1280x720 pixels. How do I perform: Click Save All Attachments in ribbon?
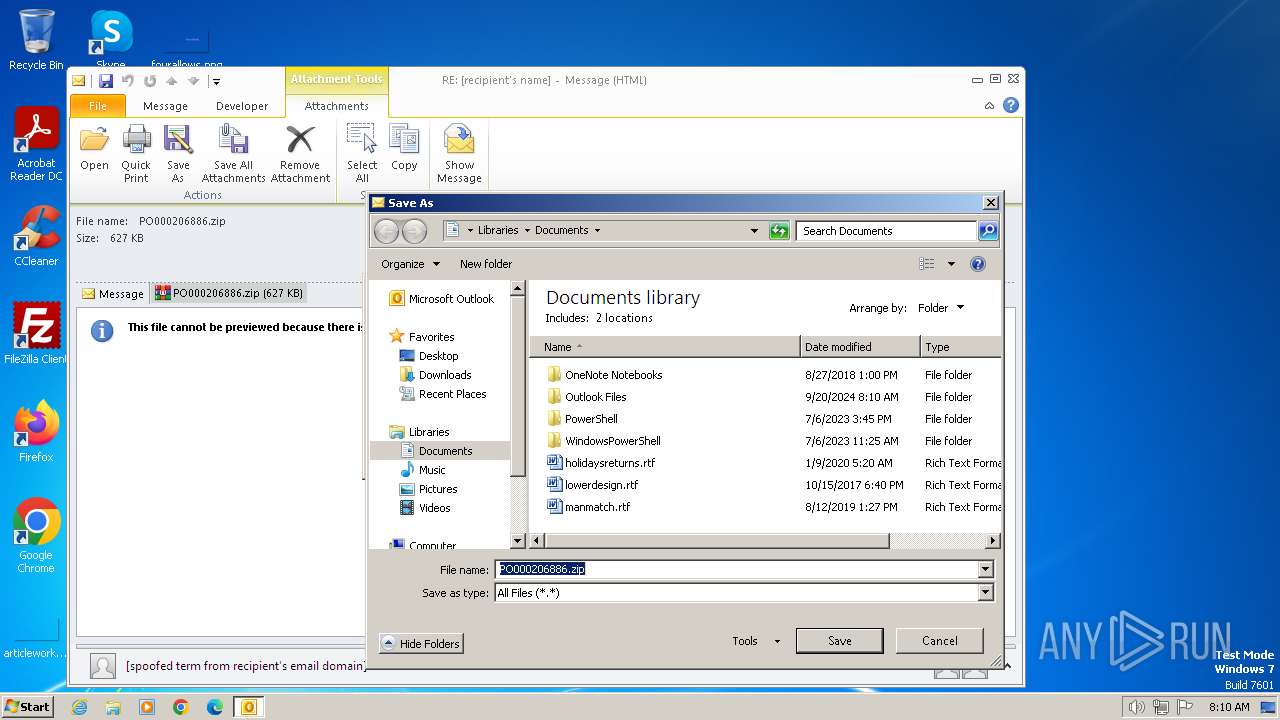pos(233,153)
